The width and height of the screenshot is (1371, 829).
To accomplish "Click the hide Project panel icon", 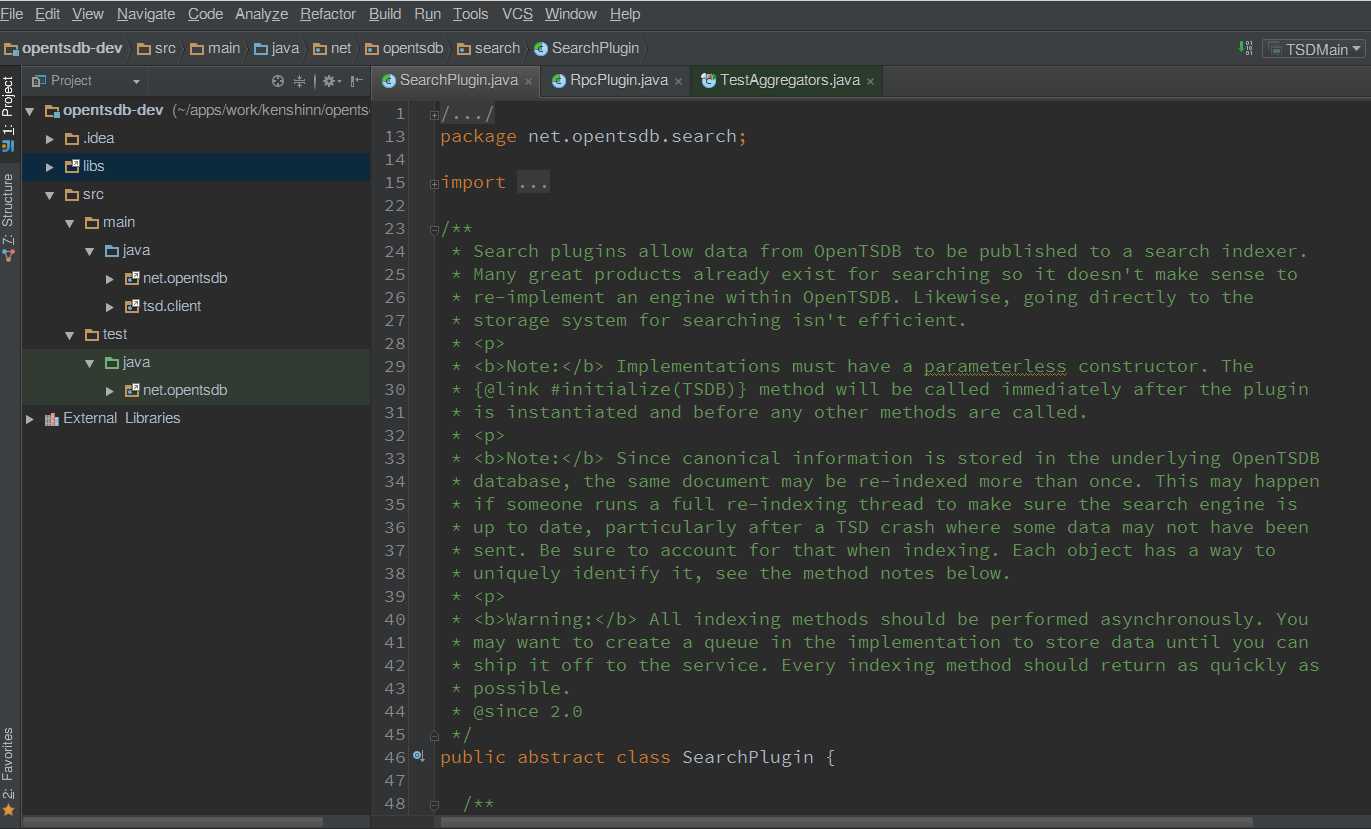I will [357, 81].
